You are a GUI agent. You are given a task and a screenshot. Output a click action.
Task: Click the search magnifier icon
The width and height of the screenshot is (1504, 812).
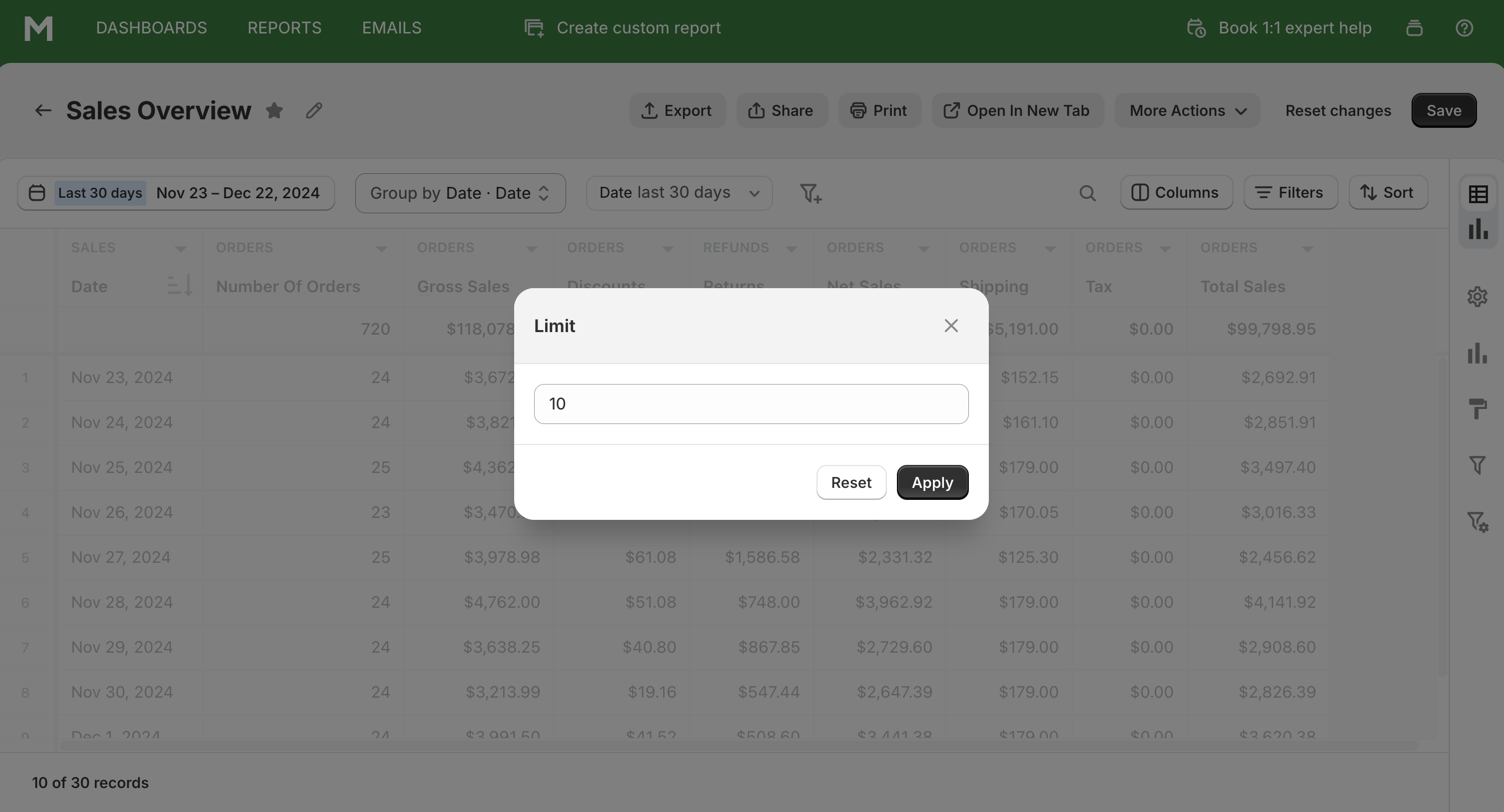1087,193
